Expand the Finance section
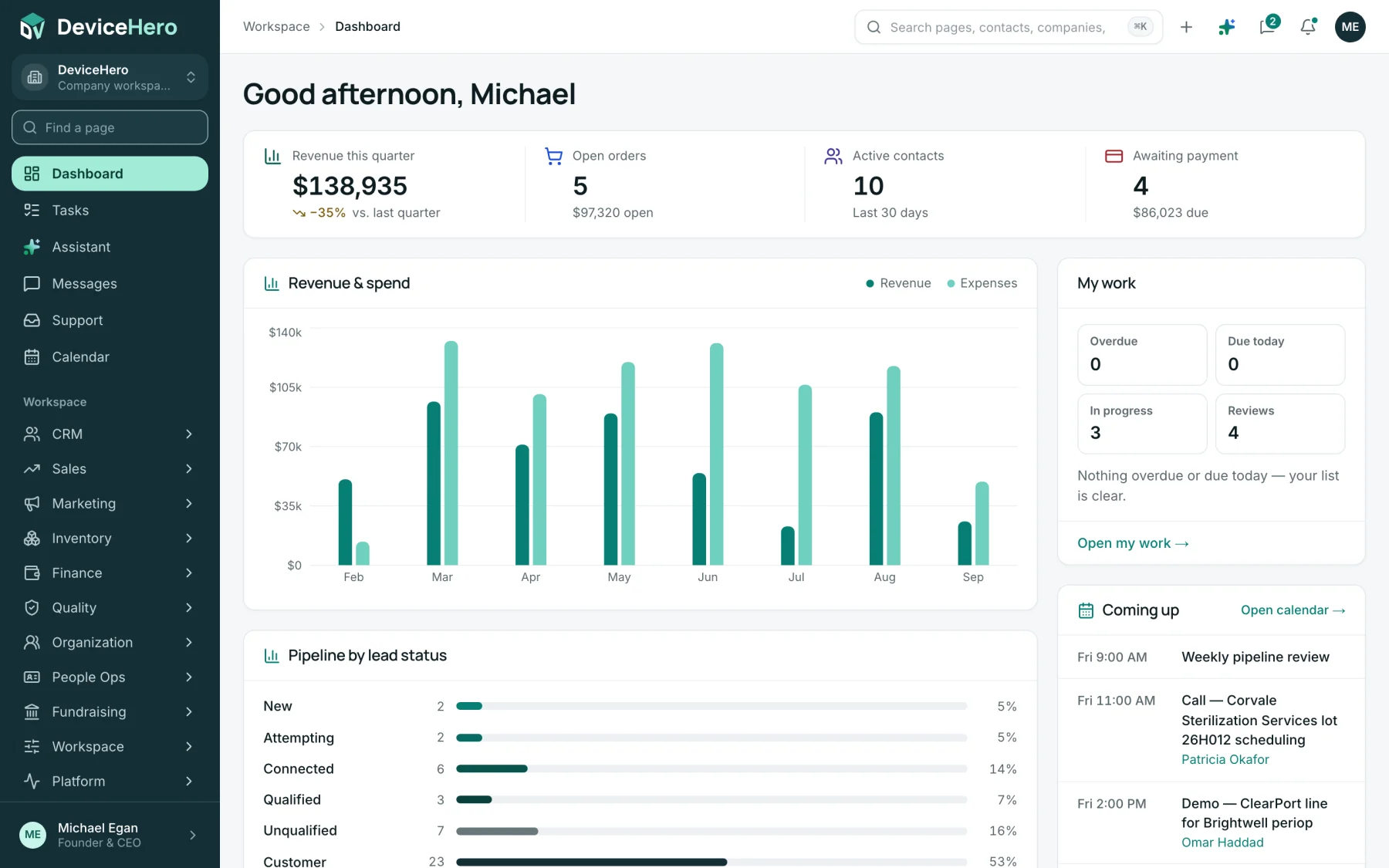Image resolution: width=1389 pixels, height=868 pixels. (x=110, y=572)
